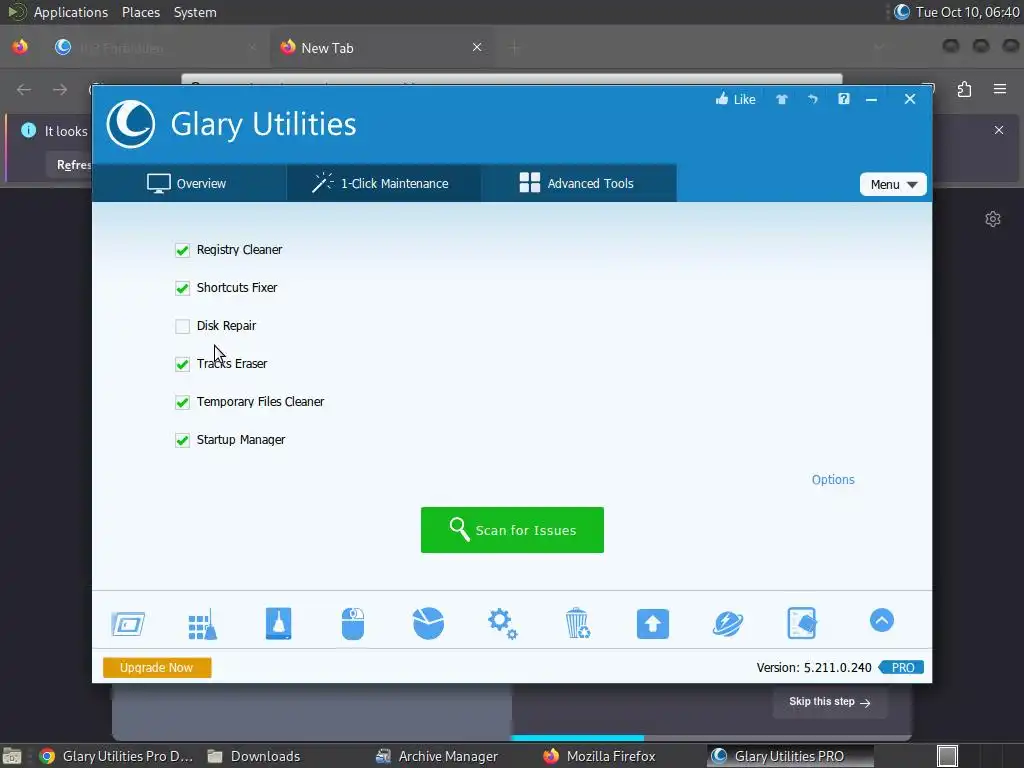This screenshot has width=1024, height=768.
Task: Launch the Registry Cleaner grid-and-broom dock icon
Action: 202,624
